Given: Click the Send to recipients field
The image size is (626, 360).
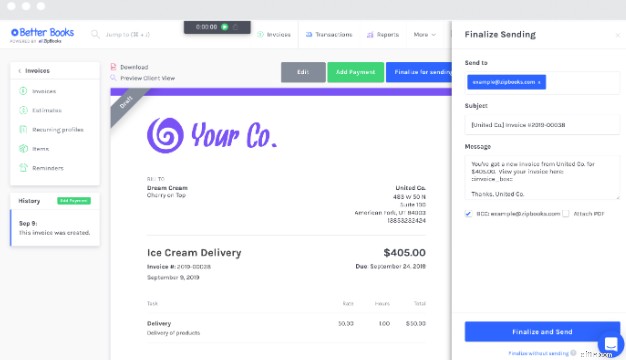Looking at the screenshot, I should click(542, 83).
